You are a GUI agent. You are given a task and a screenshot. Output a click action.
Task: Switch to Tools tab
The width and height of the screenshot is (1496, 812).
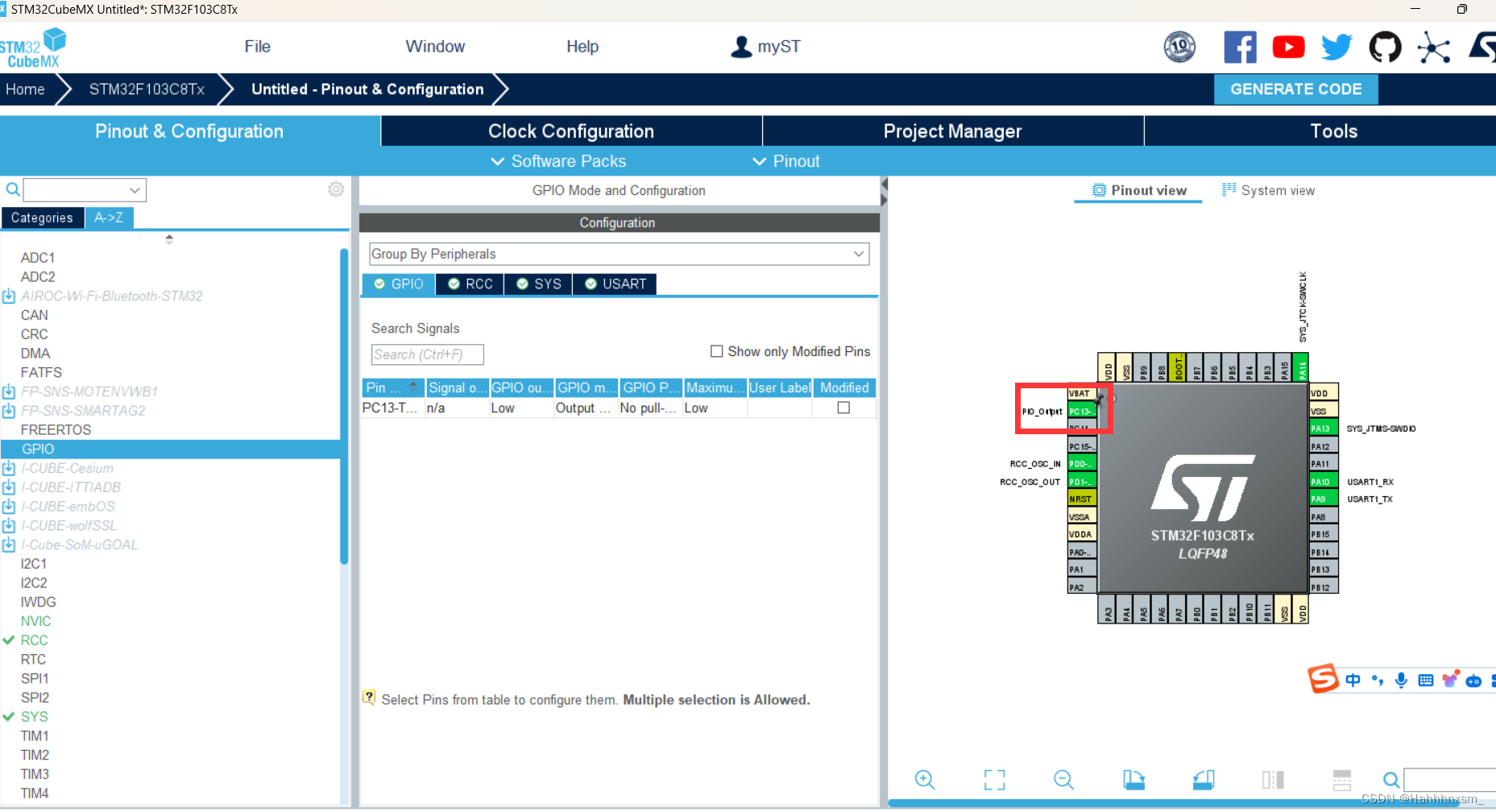click(x=1333, y=131)
